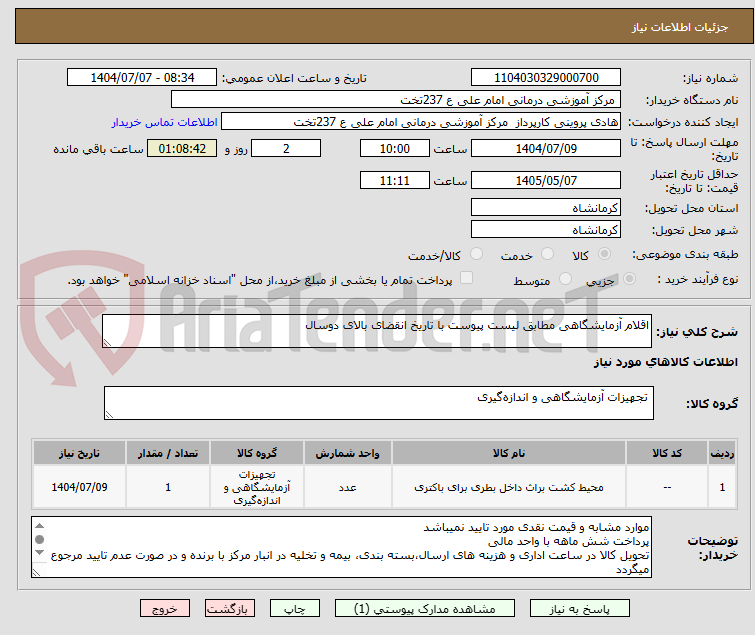
Task: Select the خدمت radio button
Action: pos(547,254)
